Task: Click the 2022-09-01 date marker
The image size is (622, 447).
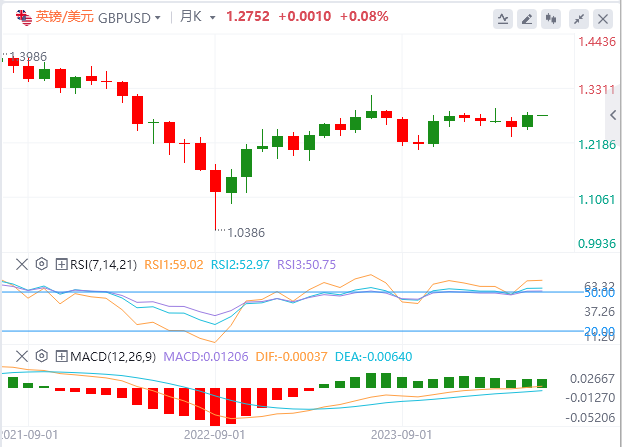Action: pyautogui.click(x=215, y=435)
